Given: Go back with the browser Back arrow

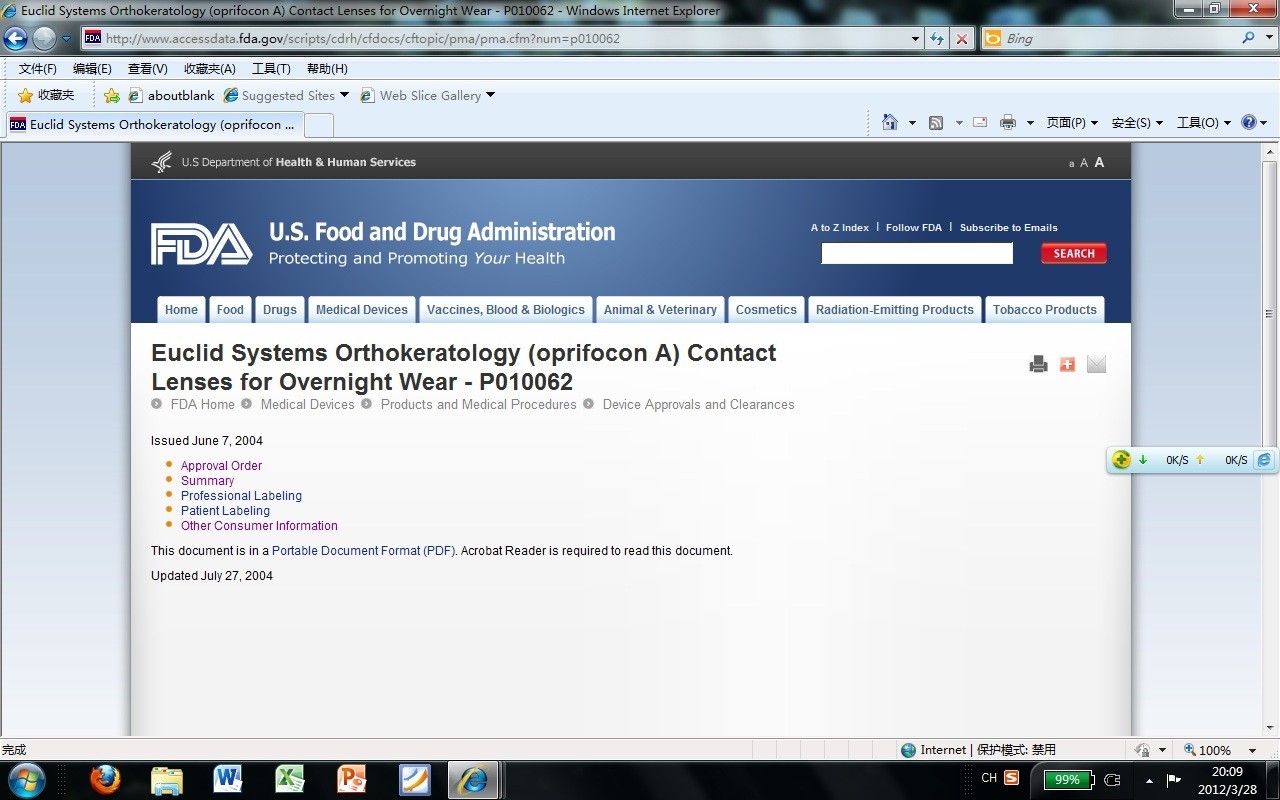Looking at the screenshot, I should coord(15,39).
